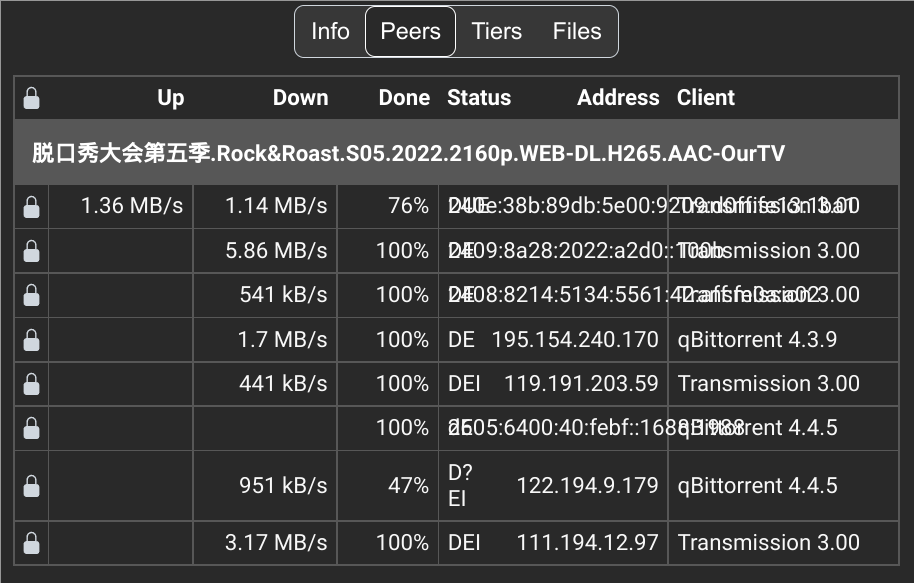The height and width of the screenshot is (583, 914).
Task: Sort peers by the Up column
Action: 170,97
